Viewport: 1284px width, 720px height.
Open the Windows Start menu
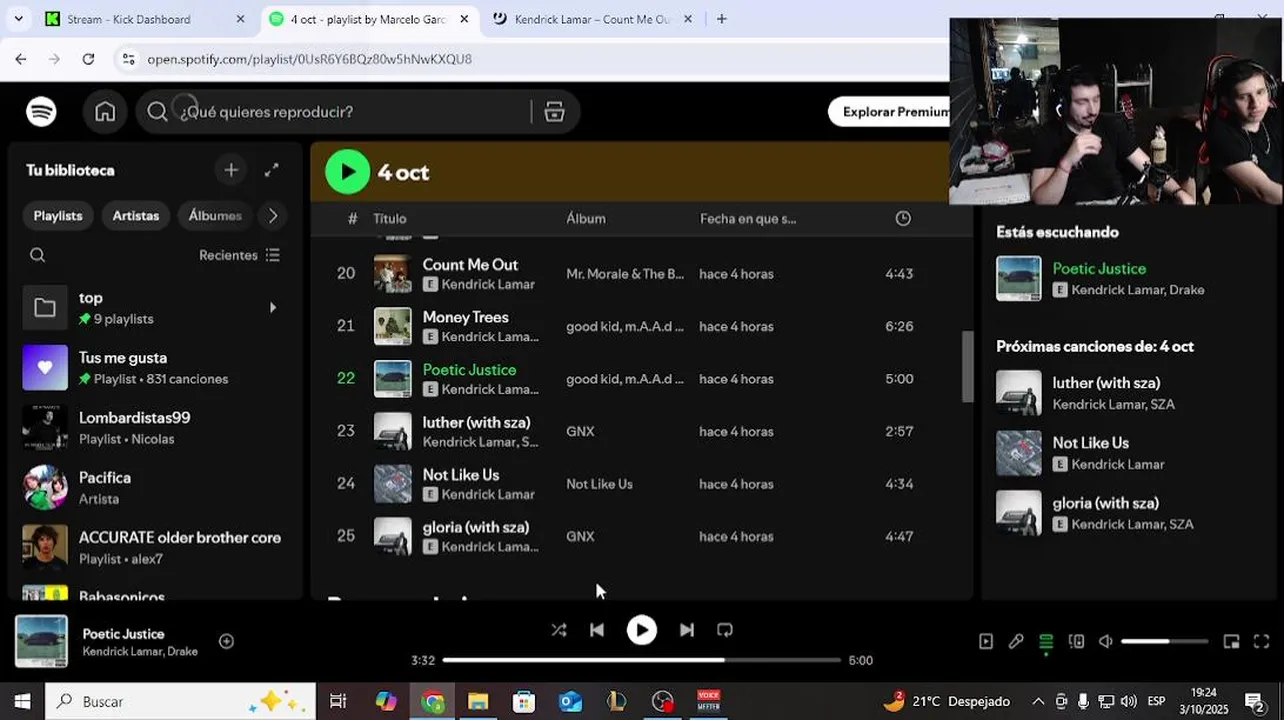click(22, 701)
